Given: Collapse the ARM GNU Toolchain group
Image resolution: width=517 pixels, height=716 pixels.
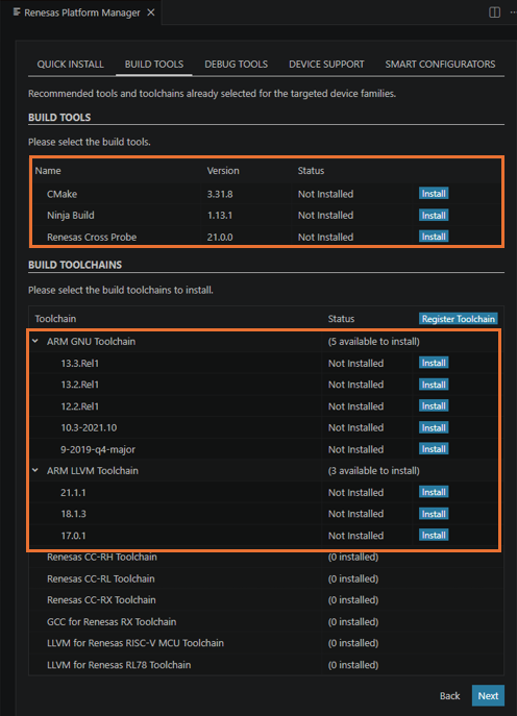Looking at the screenshot, I should point(35,341).
